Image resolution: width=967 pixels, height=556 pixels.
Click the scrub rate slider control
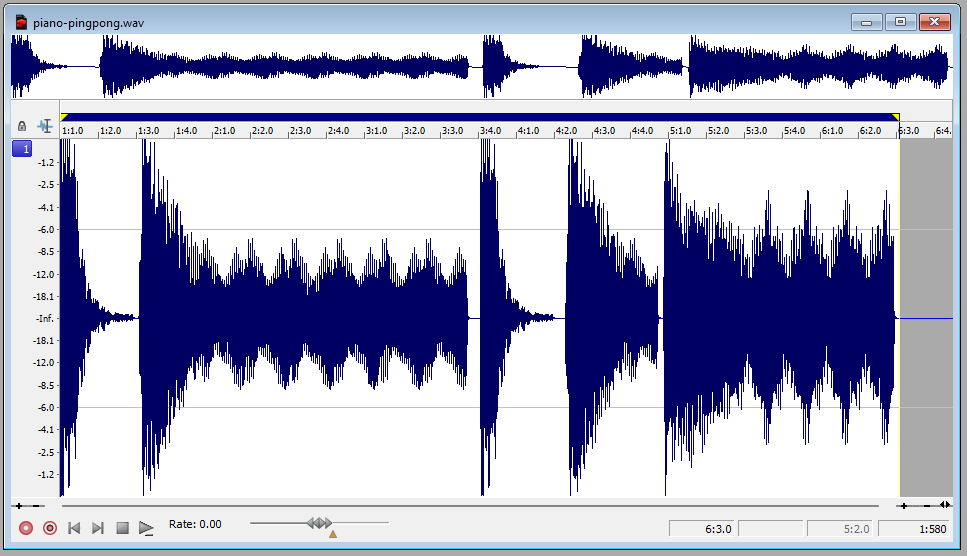pos(319,522)
